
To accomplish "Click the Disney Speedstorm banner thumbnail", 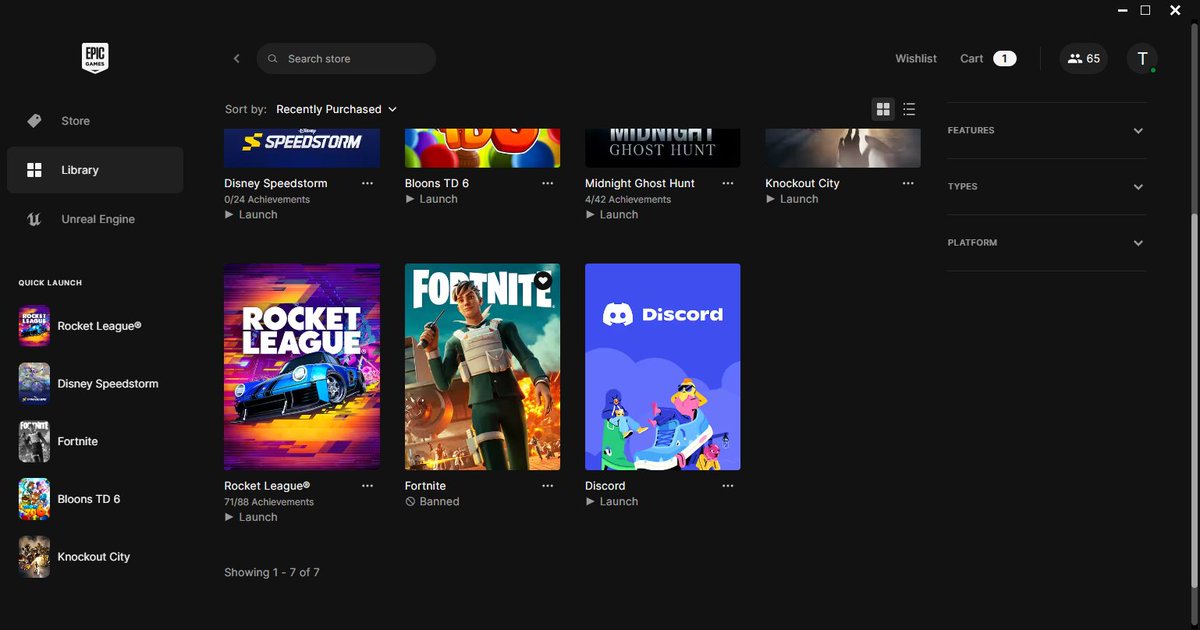I will [302, 147].
